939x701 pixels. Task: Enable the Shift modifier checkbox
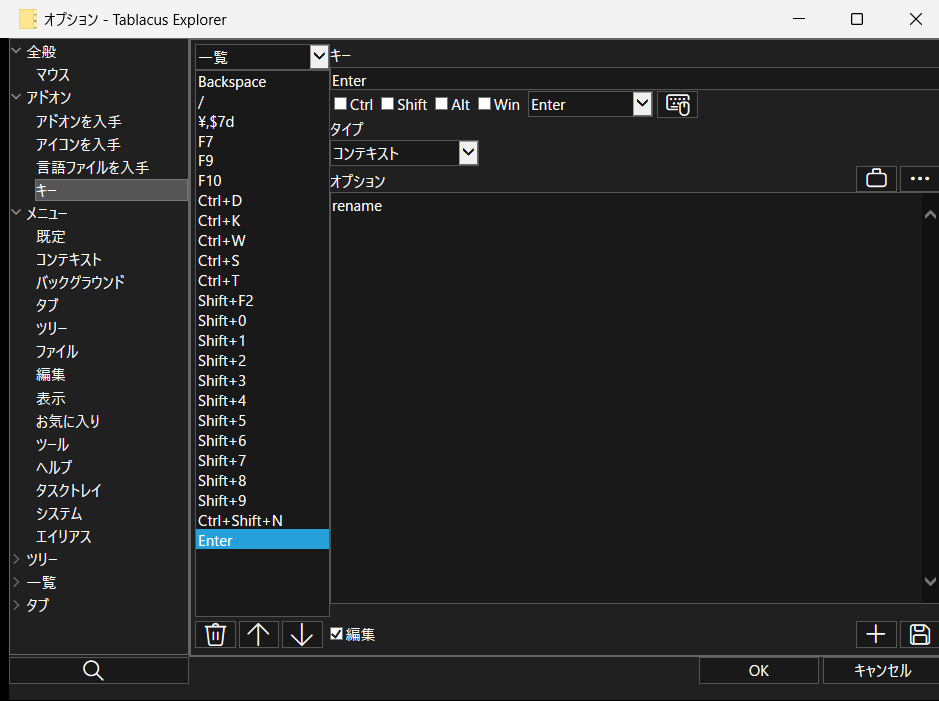point(387,104)
